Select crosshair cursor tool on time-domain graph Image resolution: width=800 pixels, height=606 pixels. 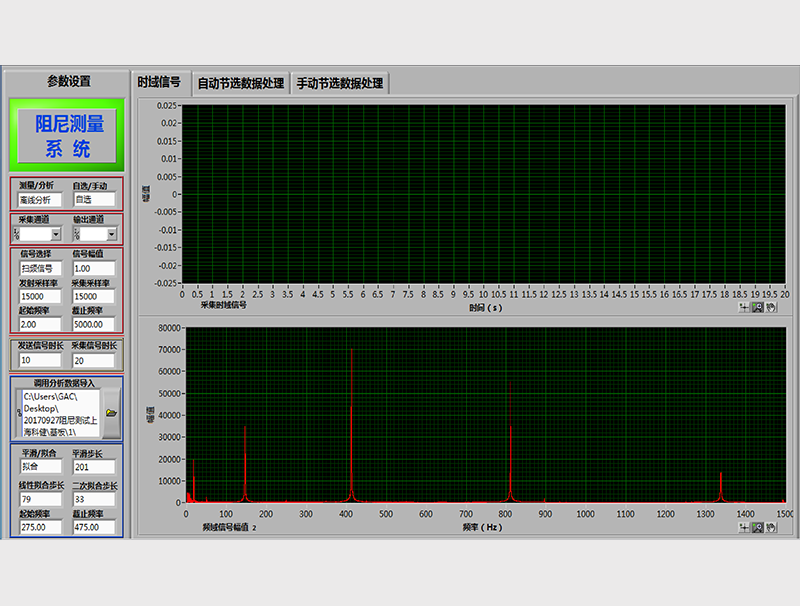(x=744, y=308)
